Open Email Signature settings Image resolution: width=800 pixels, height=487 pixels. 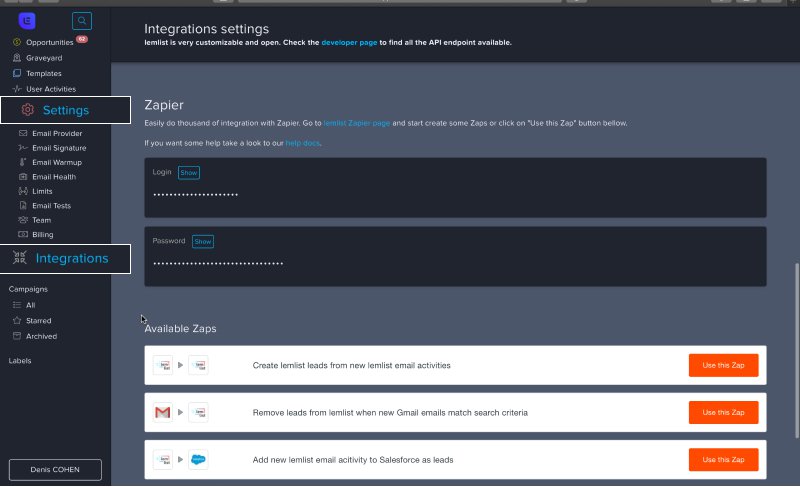point(59,148)
